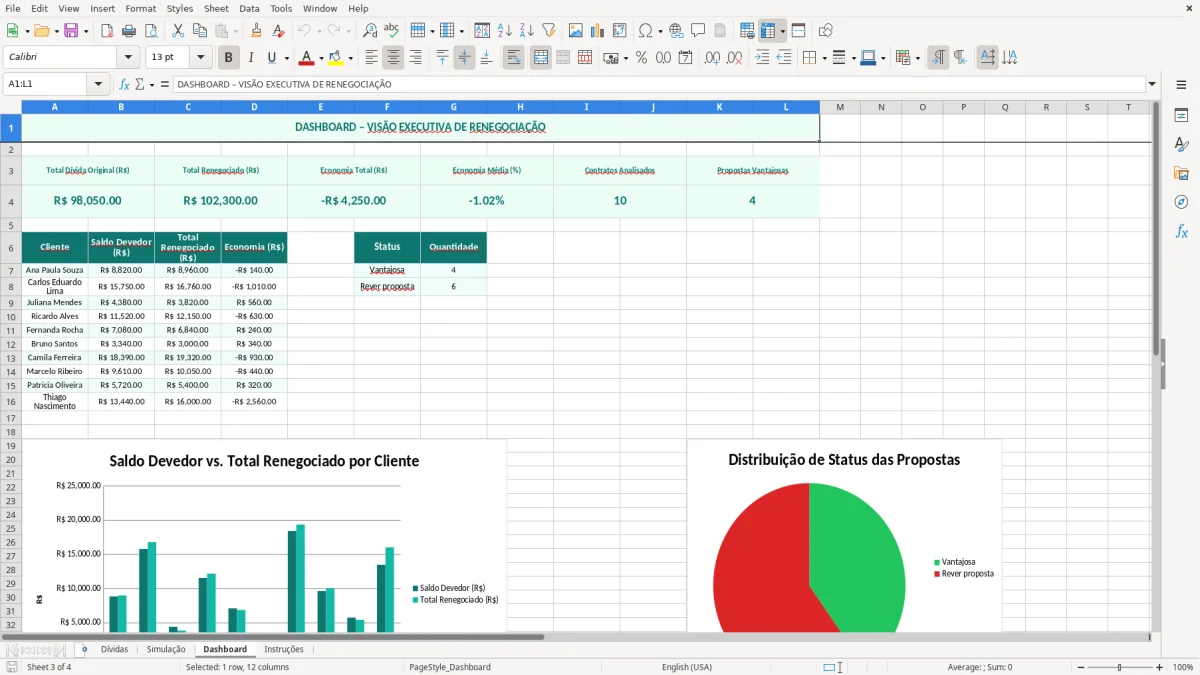Switch to the Dívidas sheet tab
Screen dimensions: 1200x675
[x=115, y=649]
